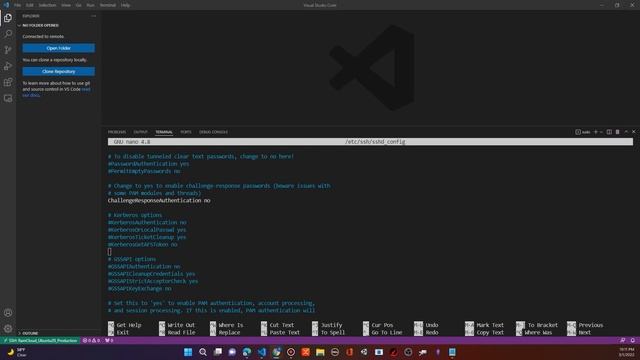The width and height of the screenshot is (640, 360).
Task: Click the /etc/ssh/sshd_config nano title
Action: click(375, 142)
